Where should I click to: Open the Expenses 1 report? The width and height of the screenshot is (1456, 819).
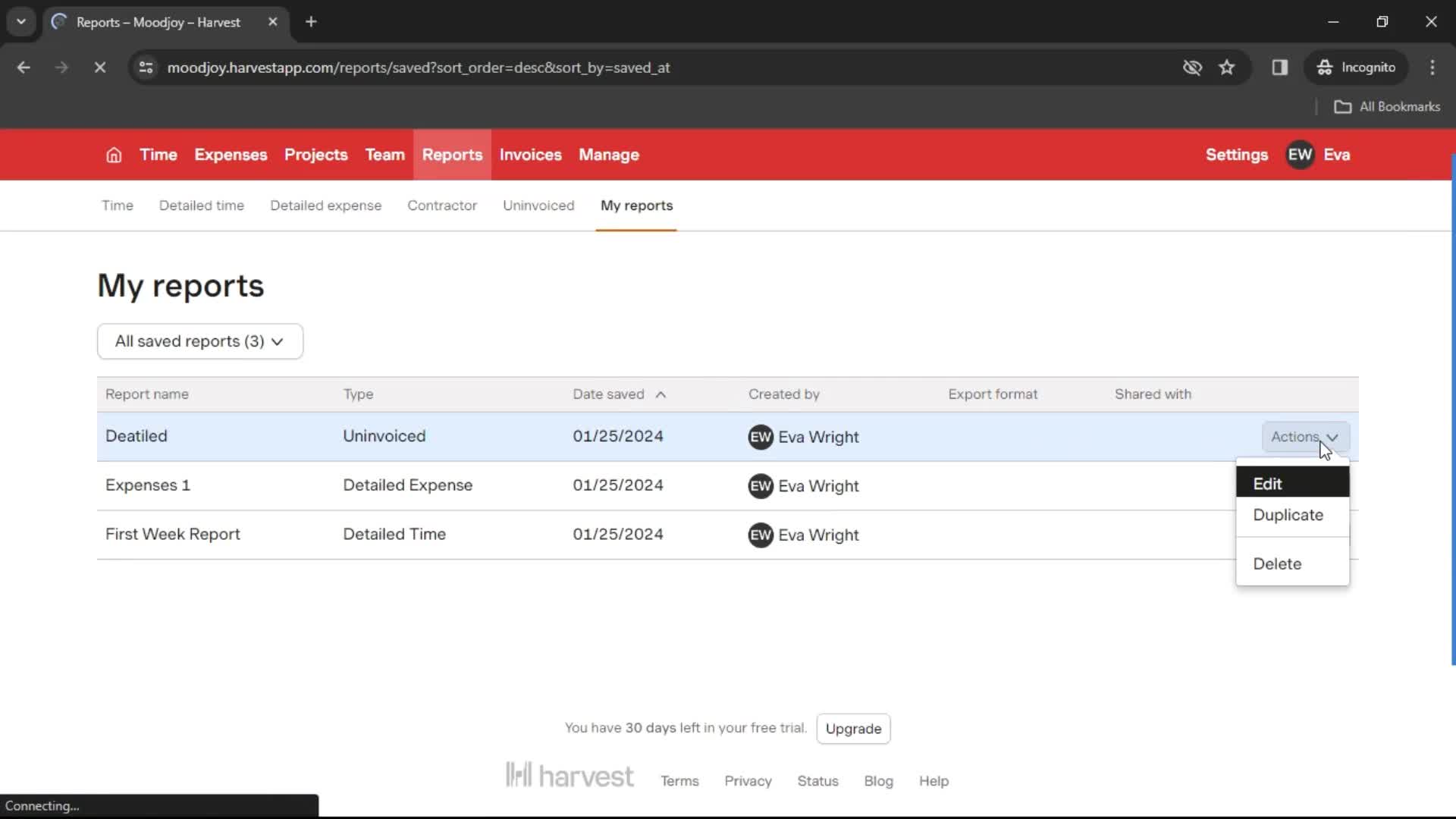point(148,485)
